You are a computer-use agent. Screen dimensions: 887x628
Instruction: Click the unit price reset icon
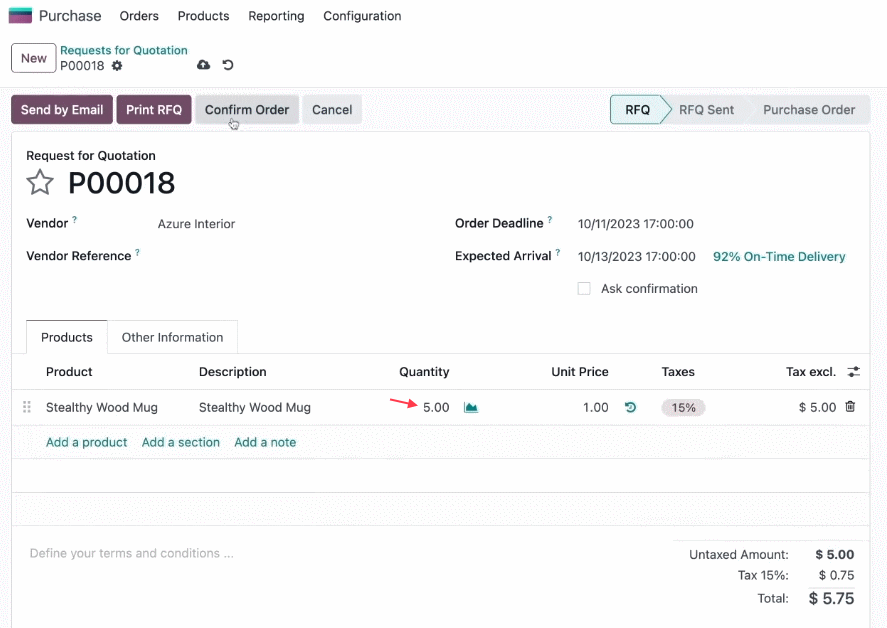coord(630,407)
